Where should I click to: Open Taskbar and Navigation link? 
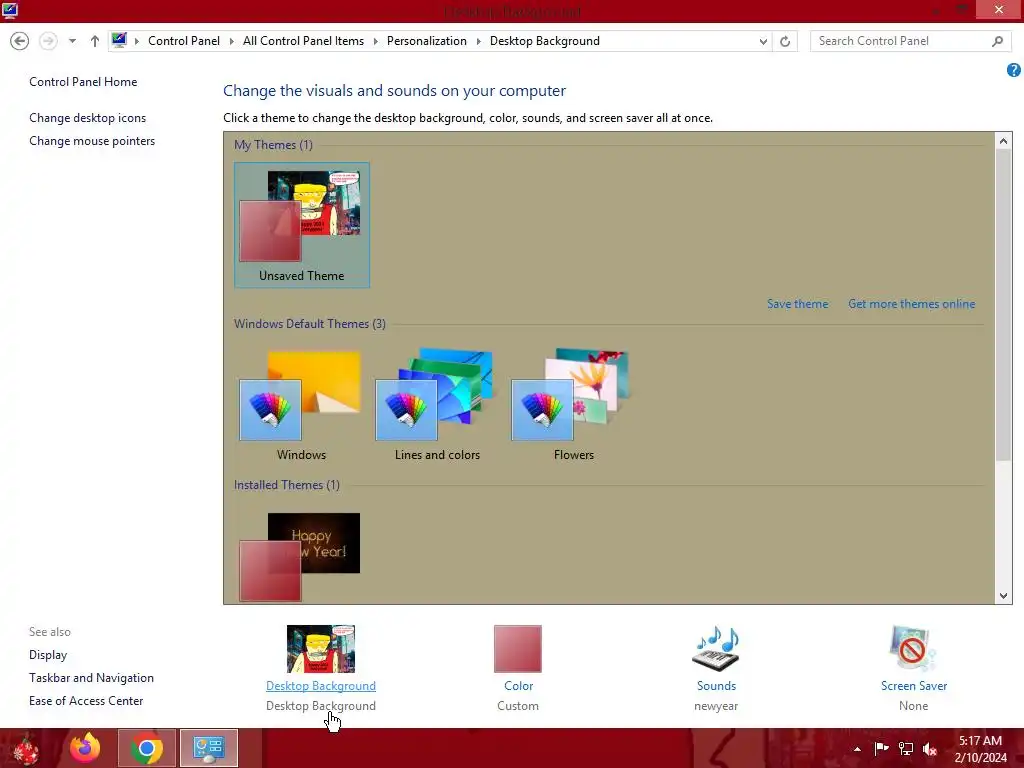[x=91, y=678]
